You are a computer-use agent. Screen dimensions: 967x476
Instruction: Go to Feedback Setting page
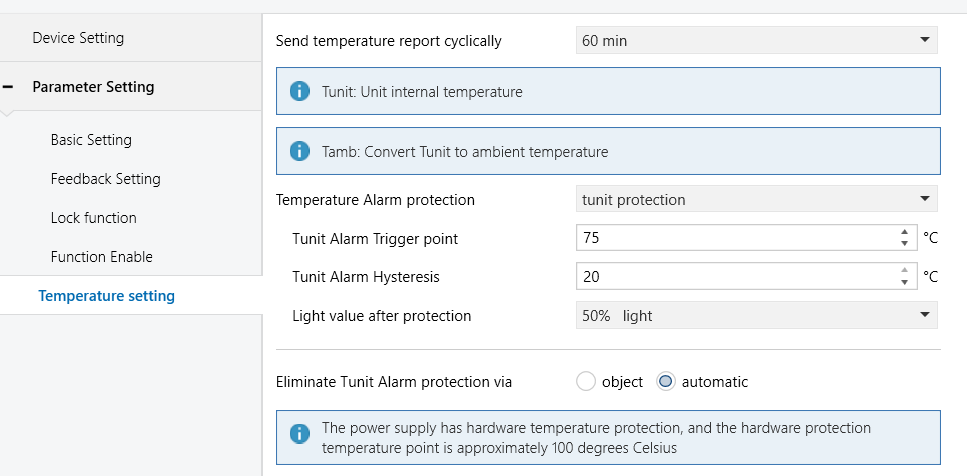point(105,179)
